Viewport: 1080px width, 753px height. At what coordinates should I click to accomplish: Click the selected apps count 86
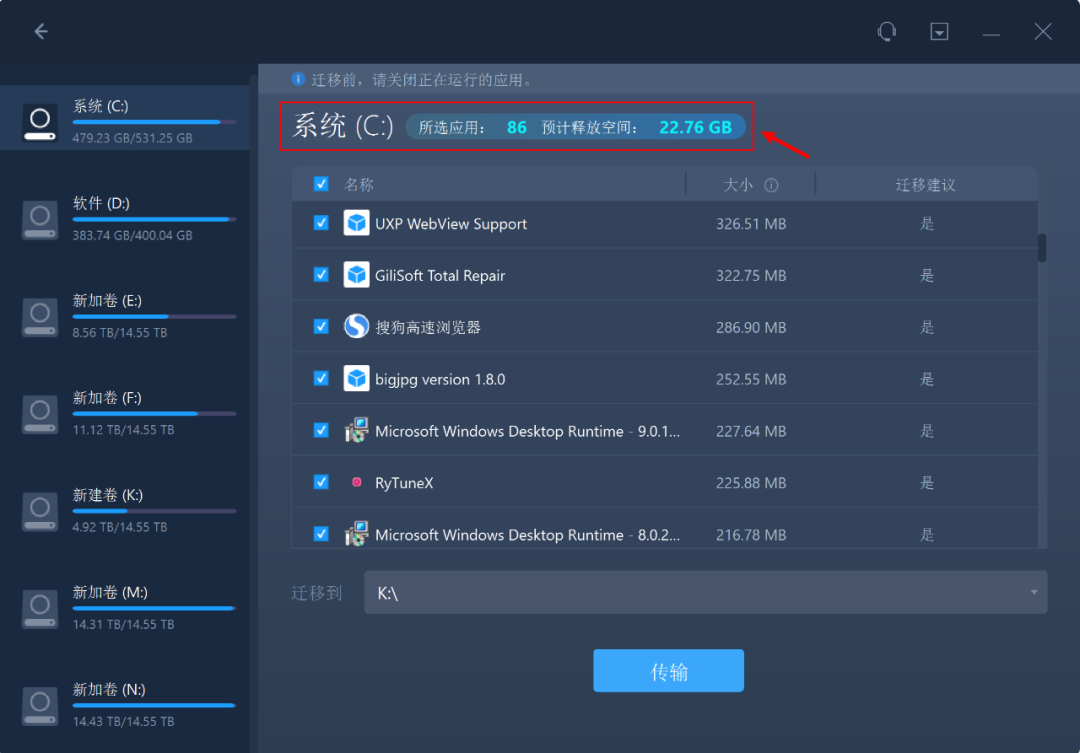(x=517, y=127)
